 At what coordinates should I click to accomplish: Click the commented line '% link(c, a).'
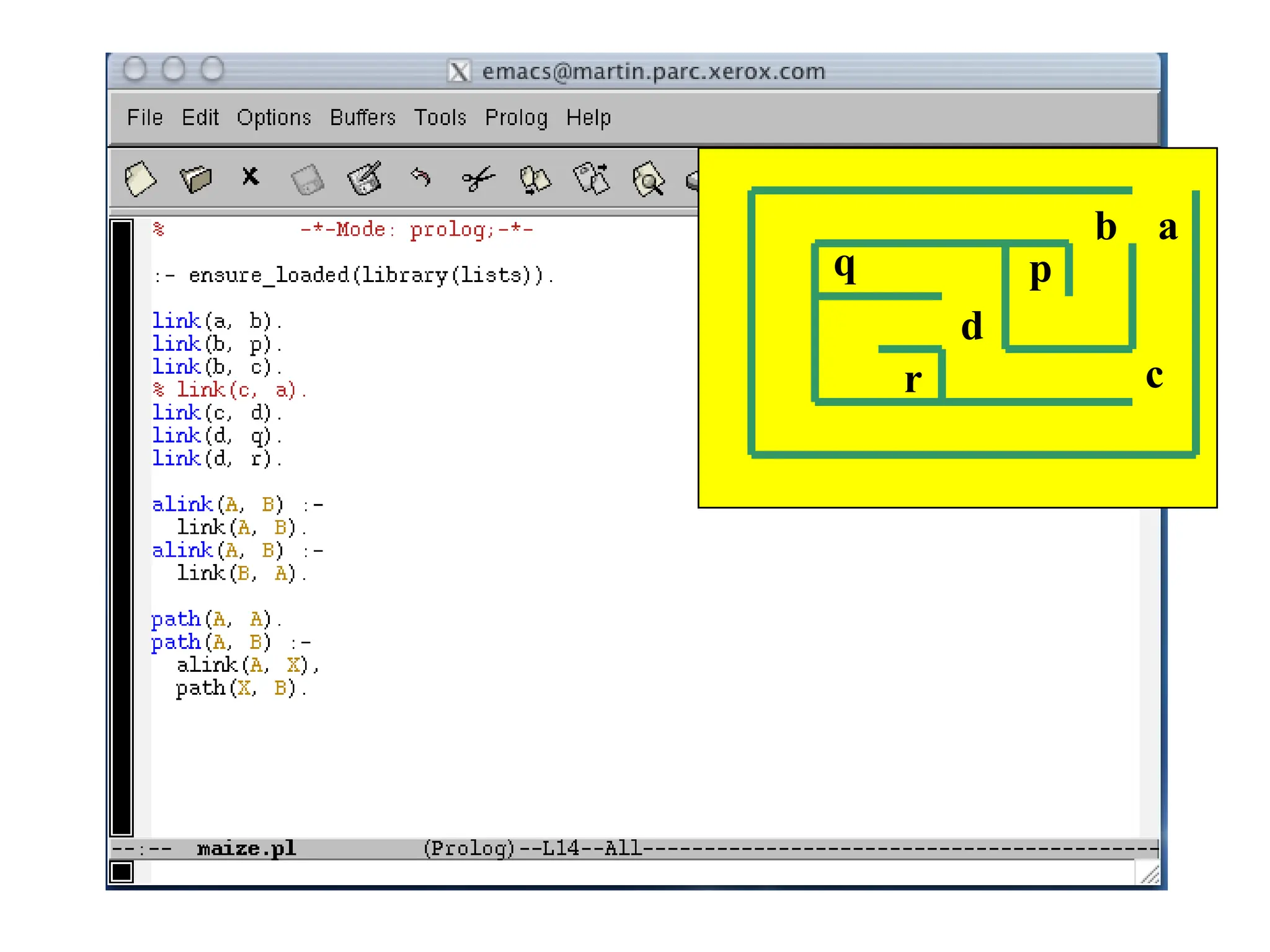229,390
